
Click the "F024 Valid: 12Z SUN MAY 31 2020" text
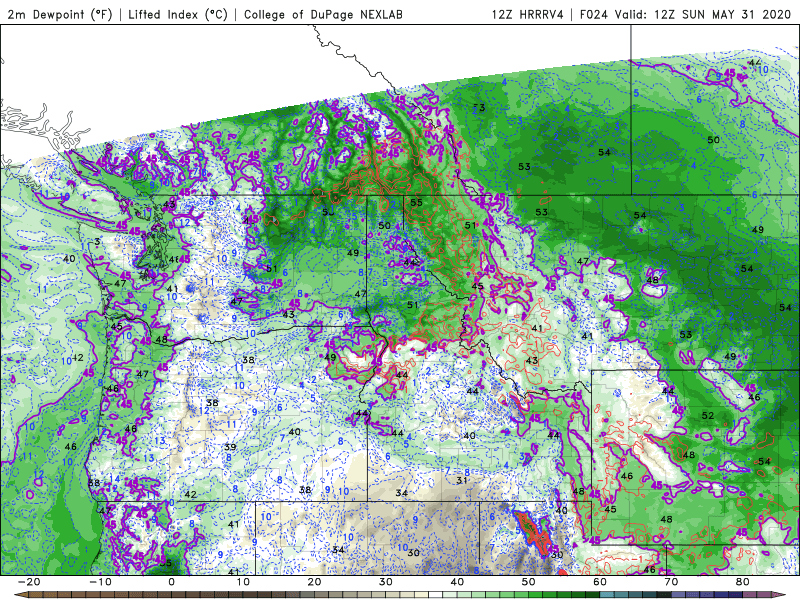tap(685, 14)
